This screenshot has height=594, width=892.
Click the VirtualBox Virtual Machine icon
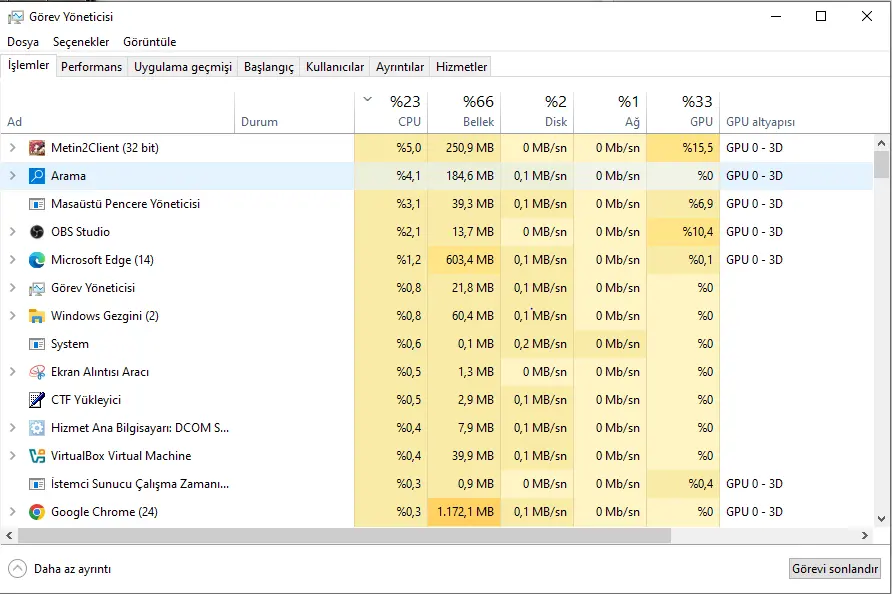click(36, 456)
